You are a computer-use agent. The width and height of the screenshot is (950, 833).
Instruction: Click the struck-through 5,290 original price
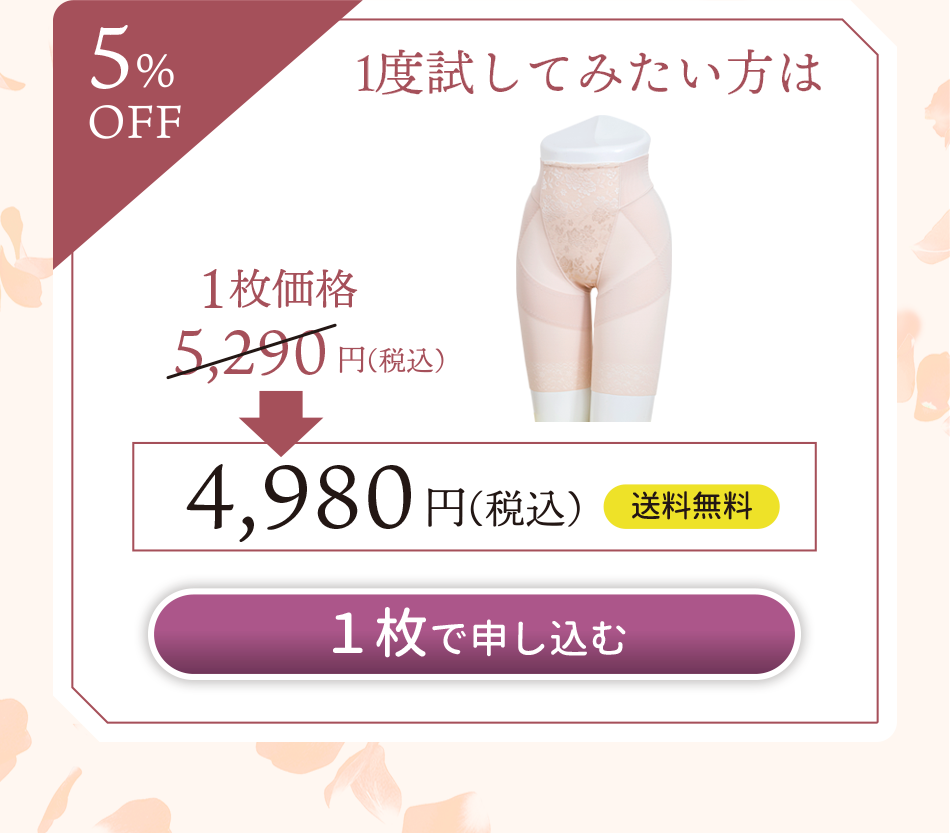click(251, 353)
